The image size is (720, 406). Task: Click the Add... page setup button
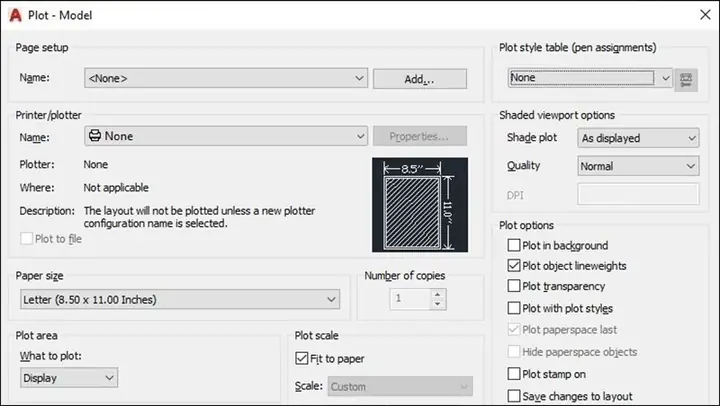(x=420, y=79)
